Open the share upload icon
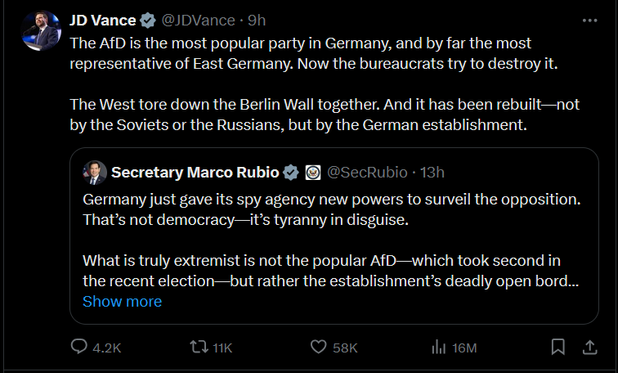 590,347
